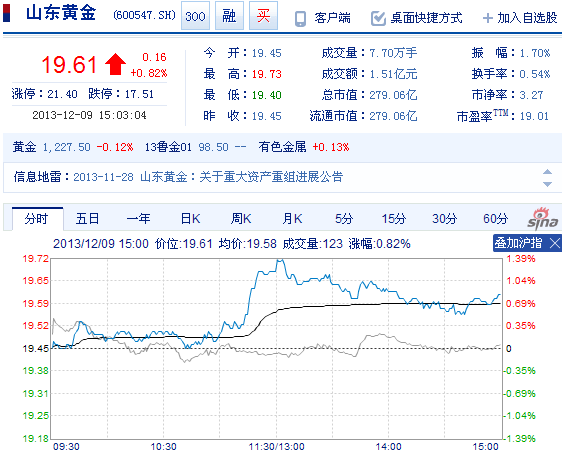Click the 涨停 price 21.40
Viewport: 562px width, 450px height.
tap(62, 94)
